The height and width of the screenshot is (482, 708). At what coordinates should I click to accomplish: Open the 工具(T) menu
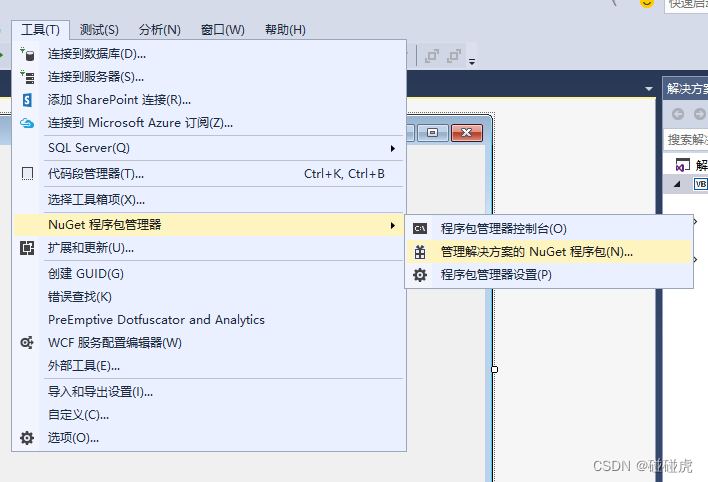coord(40,30)
